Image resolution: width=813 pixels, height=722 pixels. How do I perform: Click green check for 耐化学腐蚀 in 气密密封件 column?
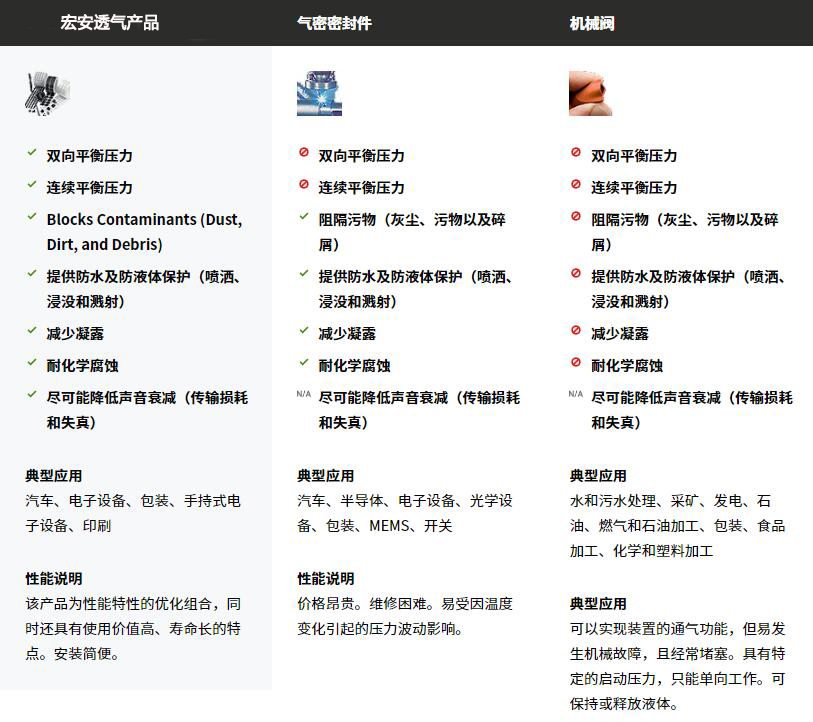[x=304, y=363]
